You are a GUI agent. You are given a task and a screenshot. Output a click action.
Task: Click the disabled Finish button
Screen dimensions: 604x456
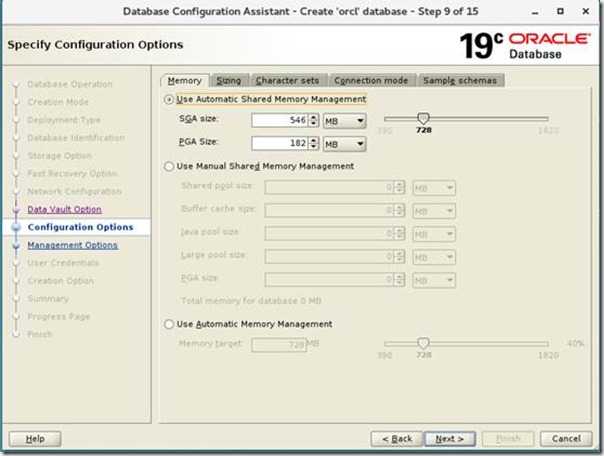pyautogui.click(x=508, y=439)
